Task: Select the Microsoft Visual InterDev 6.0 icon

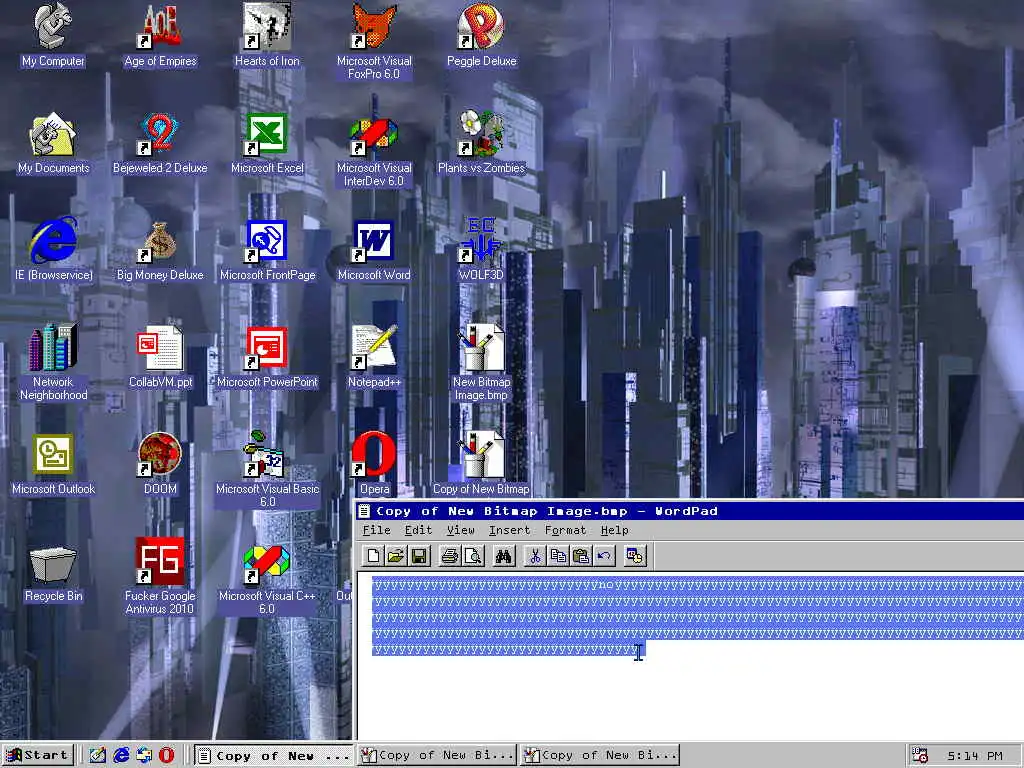Action: click(374, 150)
